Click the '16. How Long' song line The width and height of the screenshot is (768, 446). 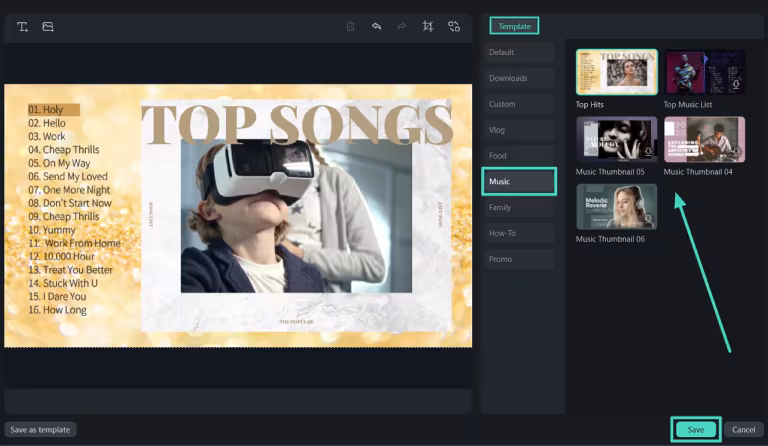coord(57,310)
